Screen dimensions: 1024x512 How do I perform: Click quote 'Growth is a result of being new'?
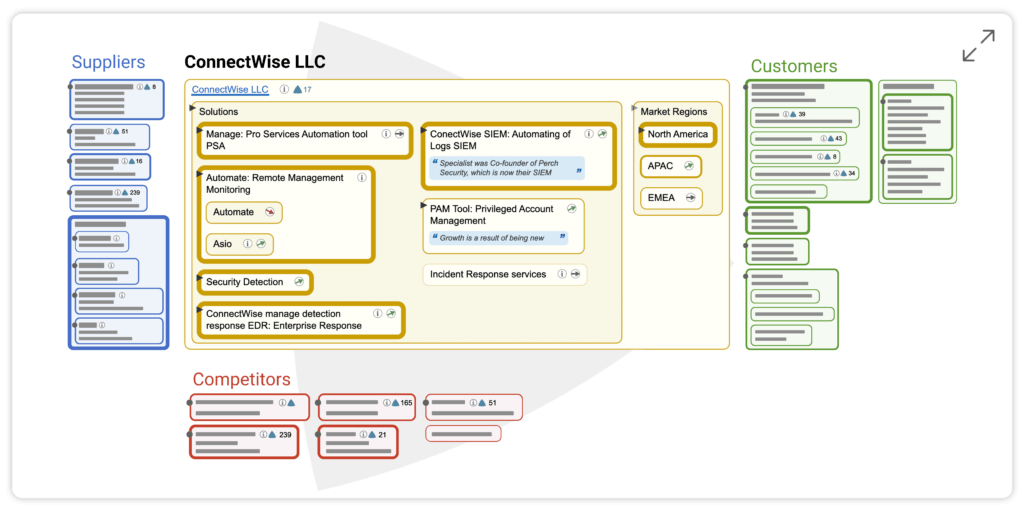tap(498, 238)
